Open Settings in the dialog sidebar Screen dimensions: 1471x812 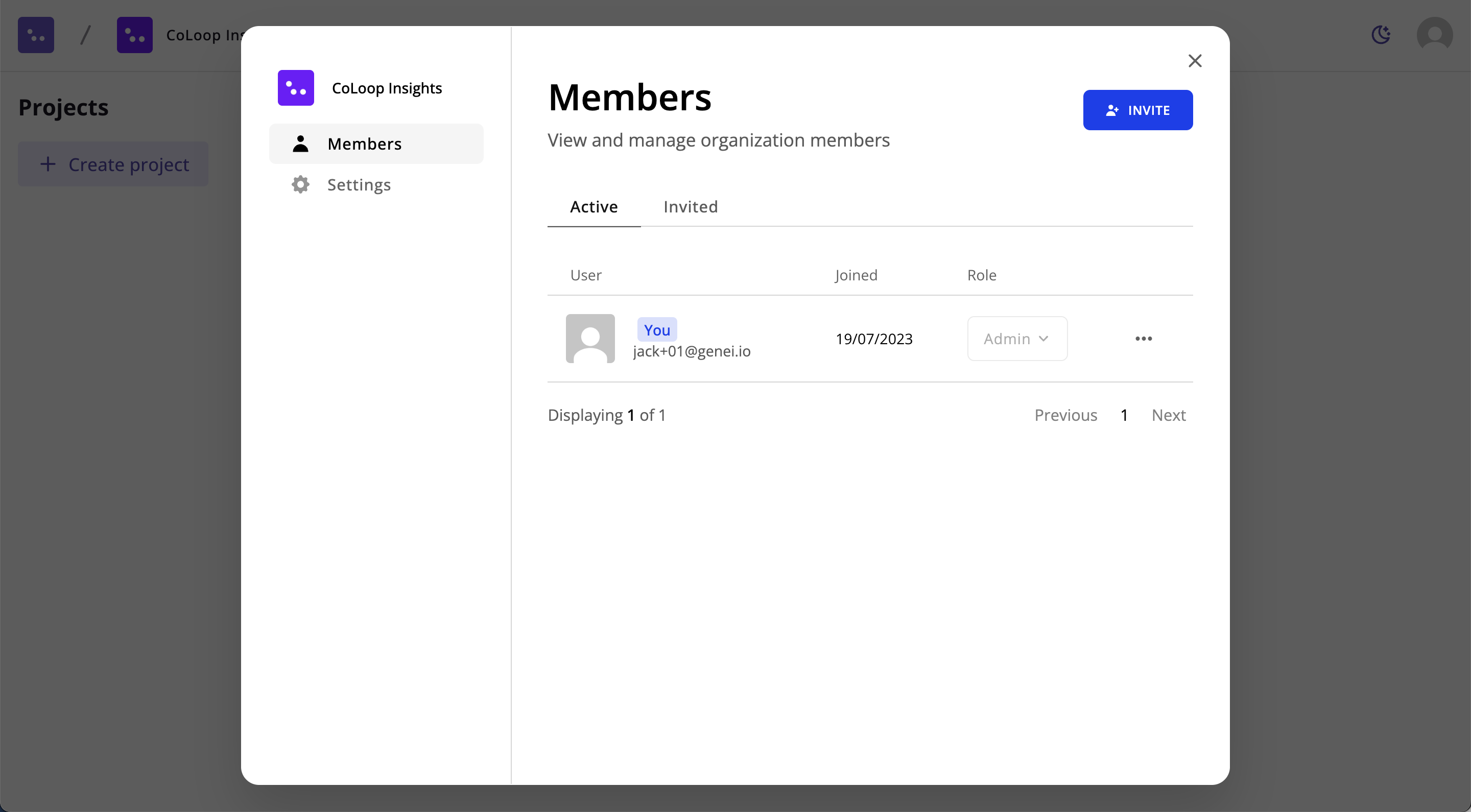click(376, 184)
